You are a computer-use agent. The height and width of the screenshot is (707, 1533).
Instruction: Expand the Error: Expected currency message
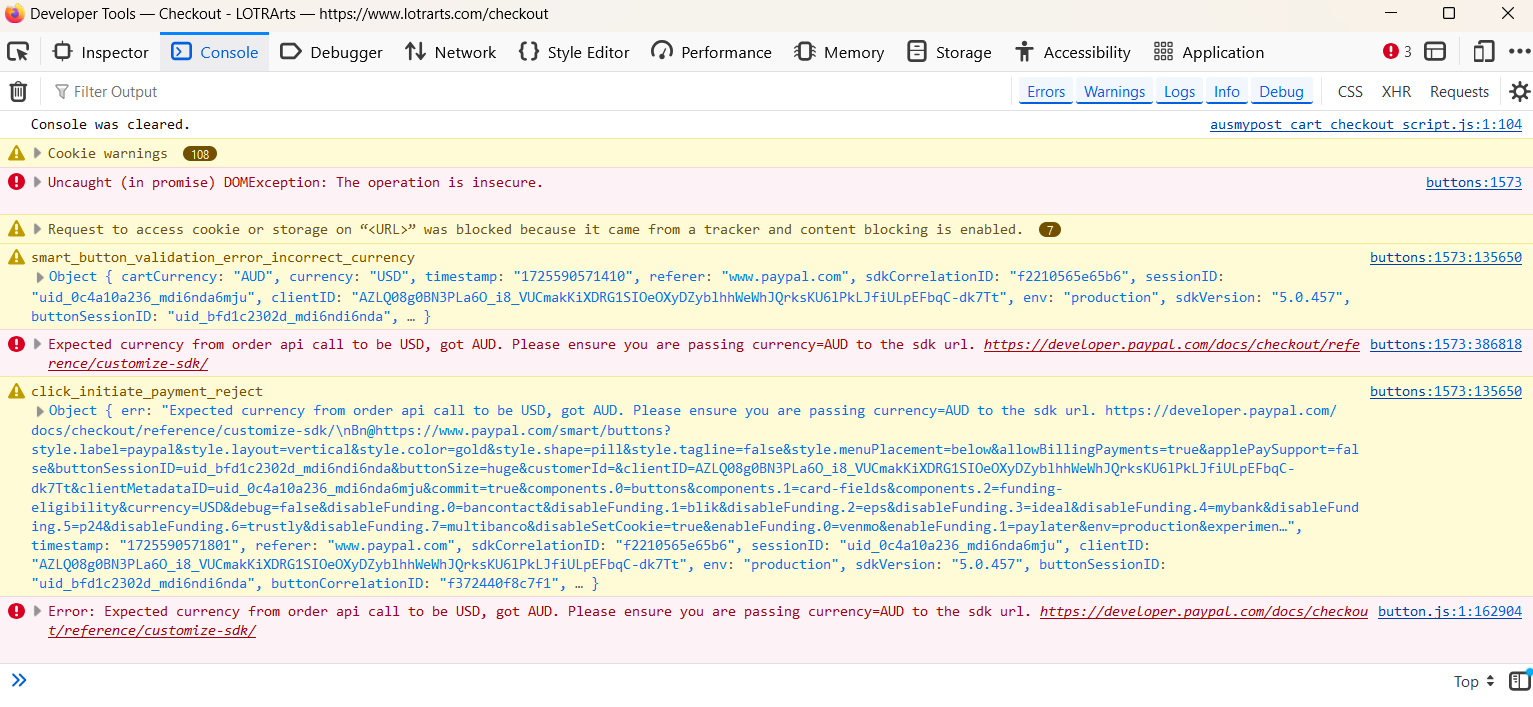pos(37,611)
